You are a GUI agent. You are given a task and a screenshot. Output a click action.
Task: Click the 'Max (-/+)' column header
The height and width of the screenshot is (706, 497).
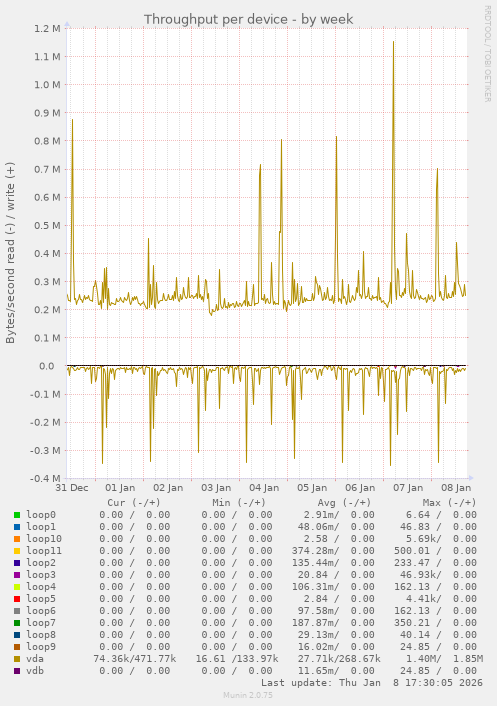point(449,502)
